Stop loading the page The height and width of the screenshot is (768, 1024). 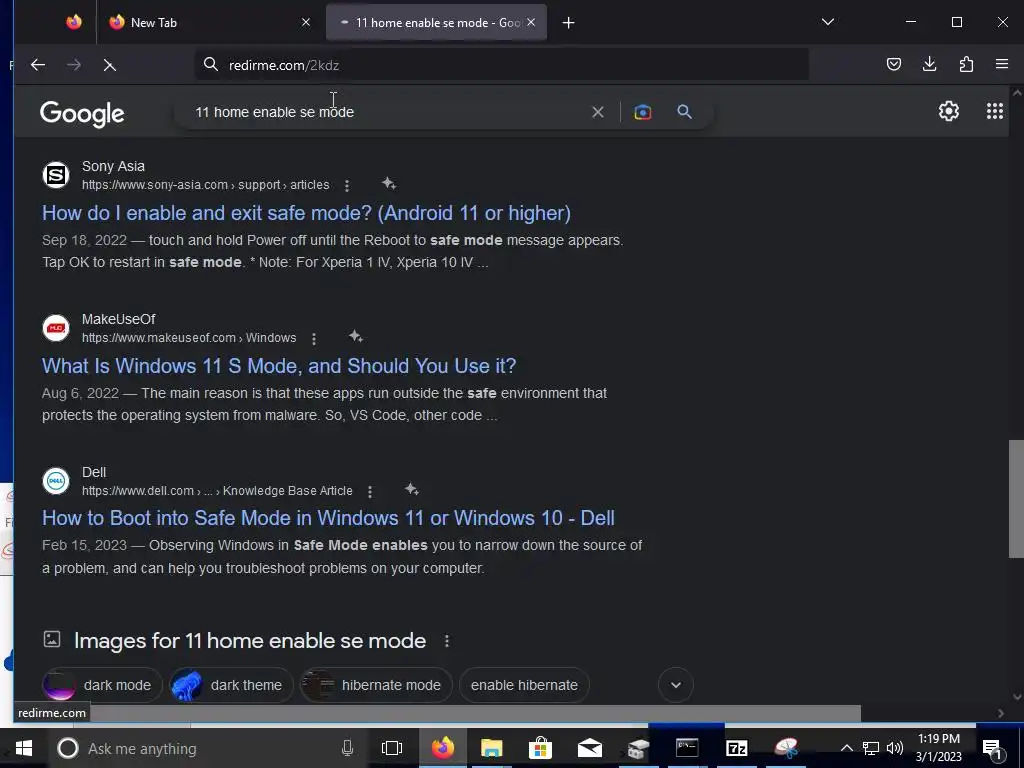(x=109, y=65)
